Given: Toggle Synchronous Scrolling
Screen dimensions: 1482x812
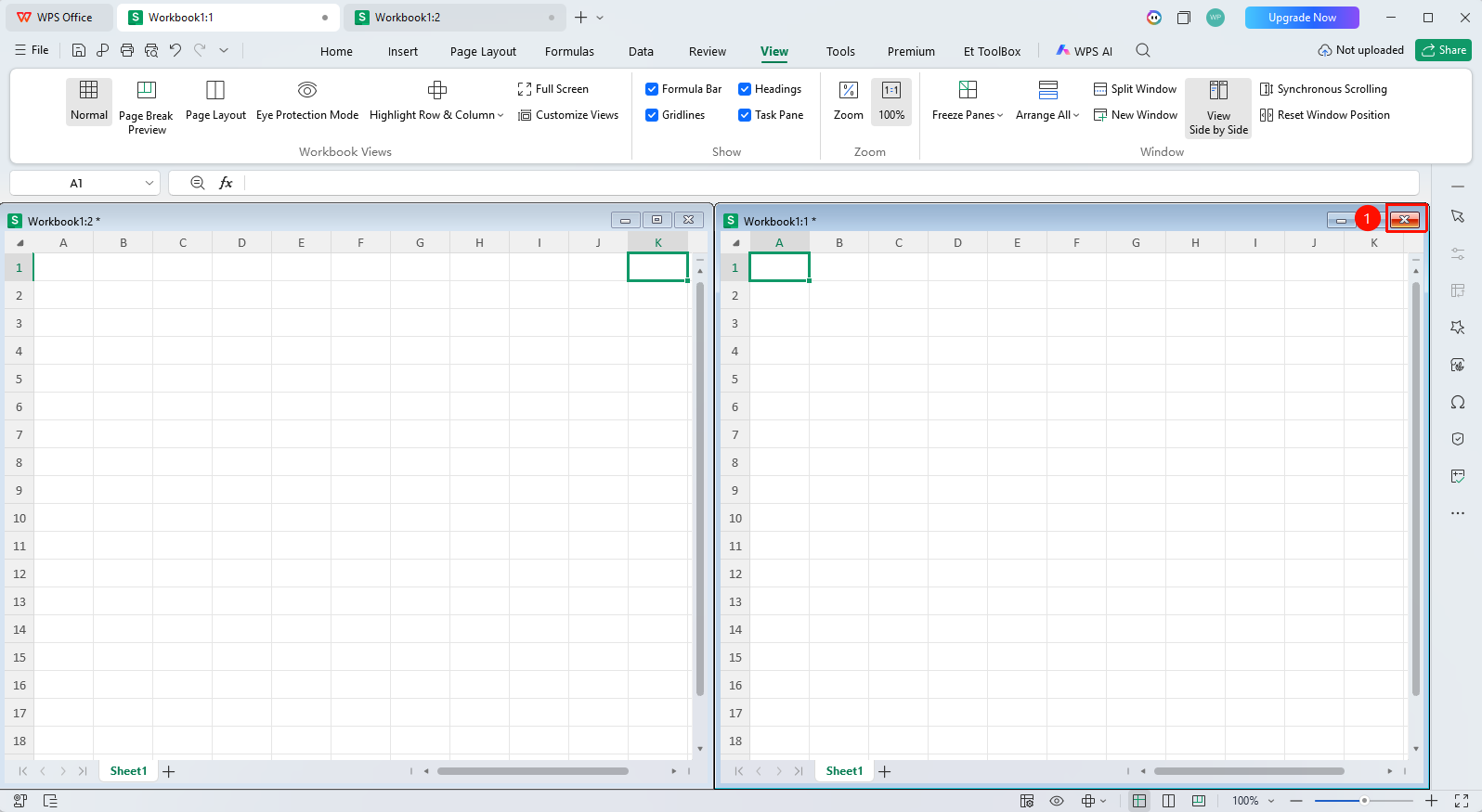Looking at the screenshot, I should pyautogui.click(x=1323, y=89).
